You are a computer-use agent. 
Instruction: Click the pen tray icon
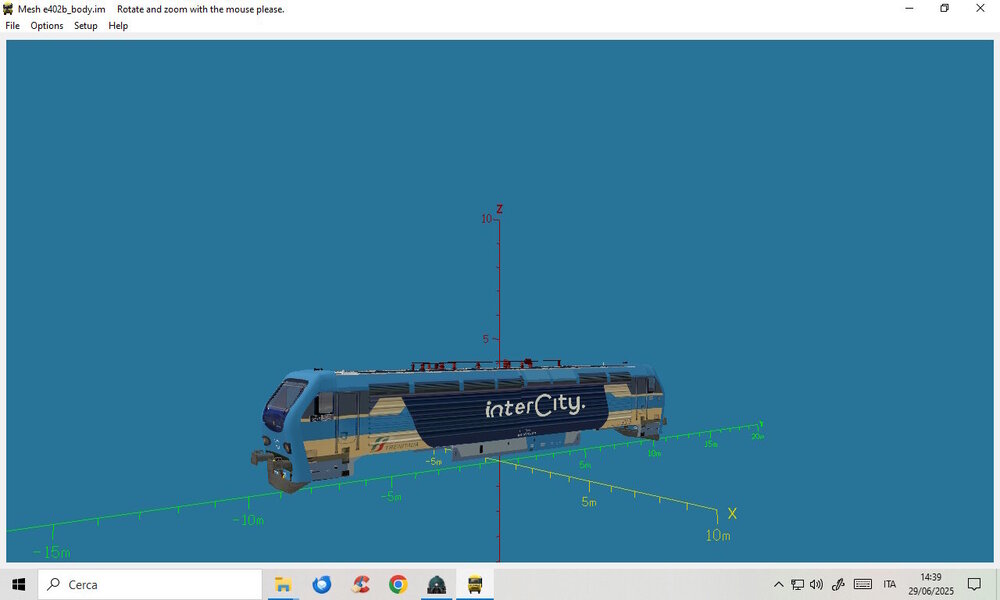(x=838, y=584)
